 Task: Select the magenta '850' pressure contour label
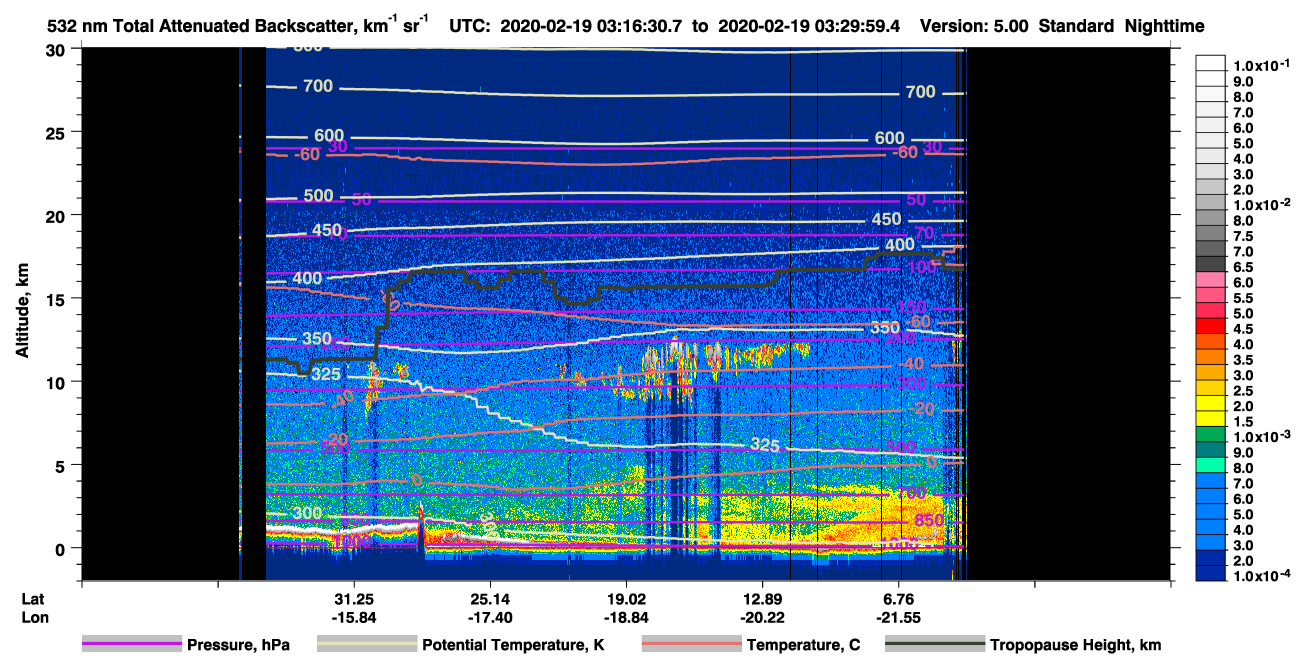point(931,521)
